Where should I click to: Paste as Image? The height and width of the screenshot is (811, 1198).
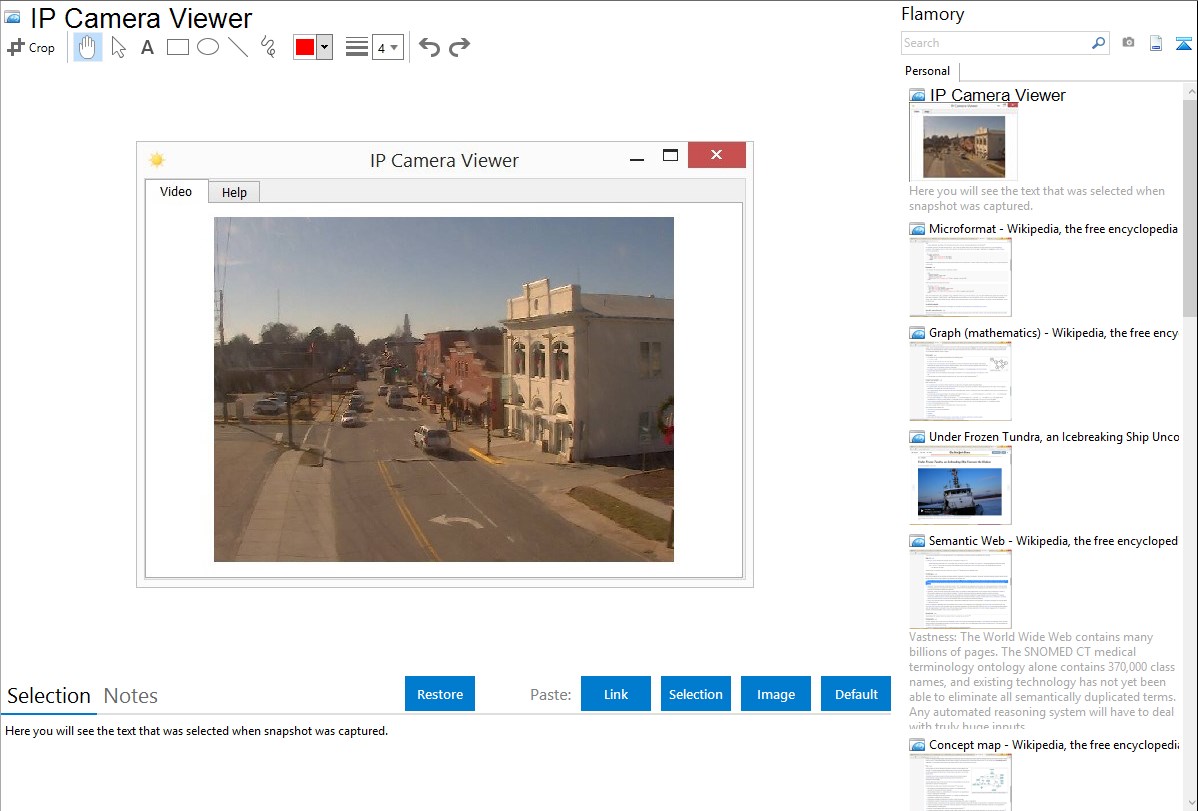pos(776,694)
